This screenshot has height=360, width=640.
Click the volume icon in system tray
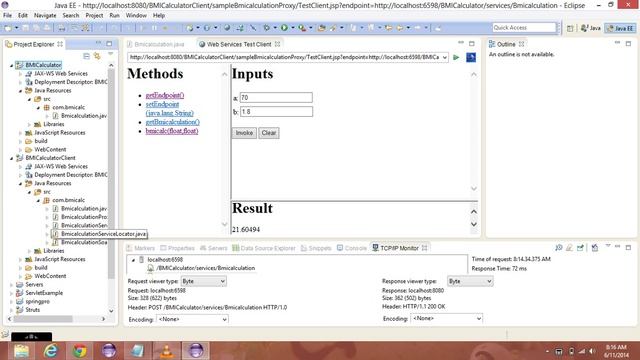point(592,351)
